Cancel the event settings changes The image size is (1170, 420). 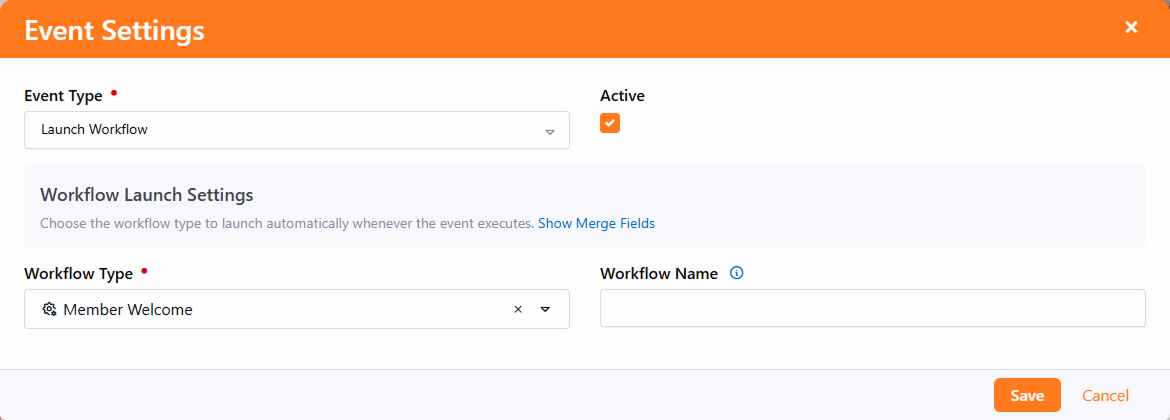click(1105, 395)
